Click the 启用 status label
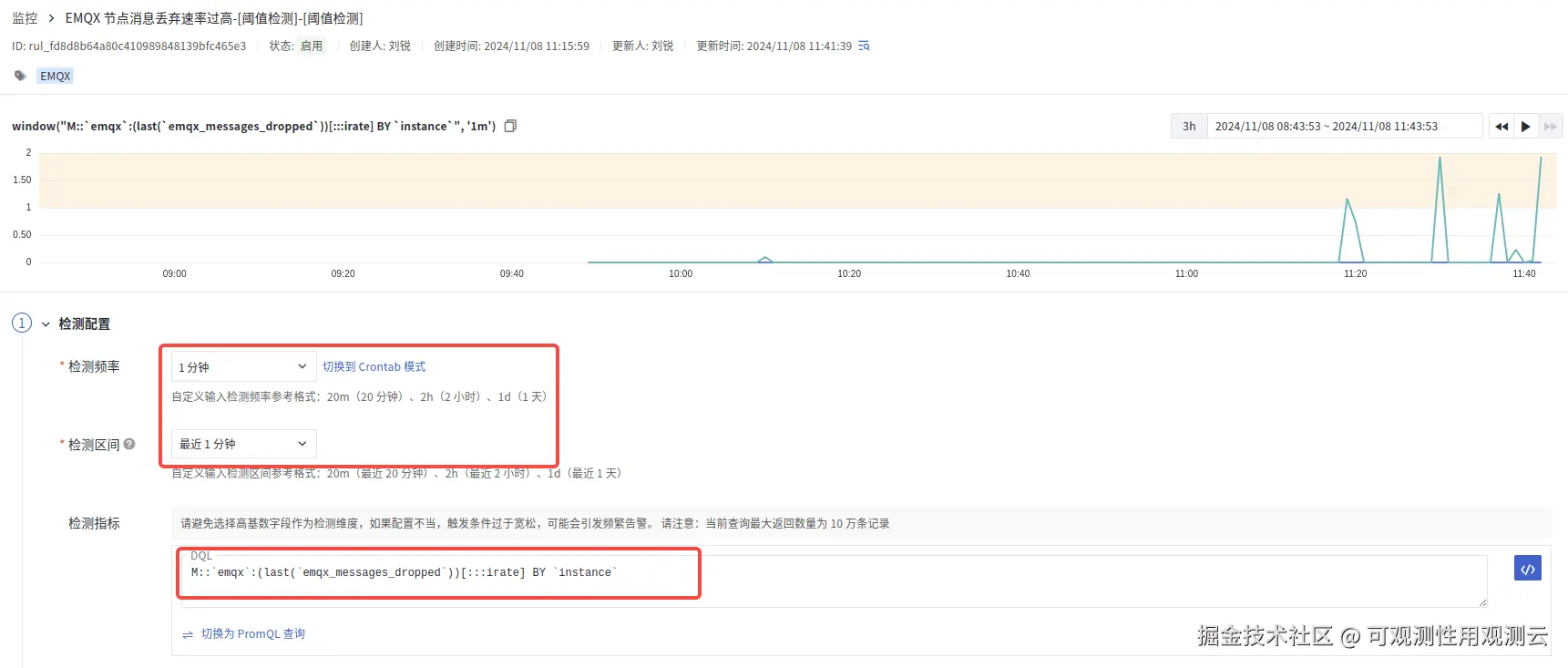1568x668 pixels. 312,46
